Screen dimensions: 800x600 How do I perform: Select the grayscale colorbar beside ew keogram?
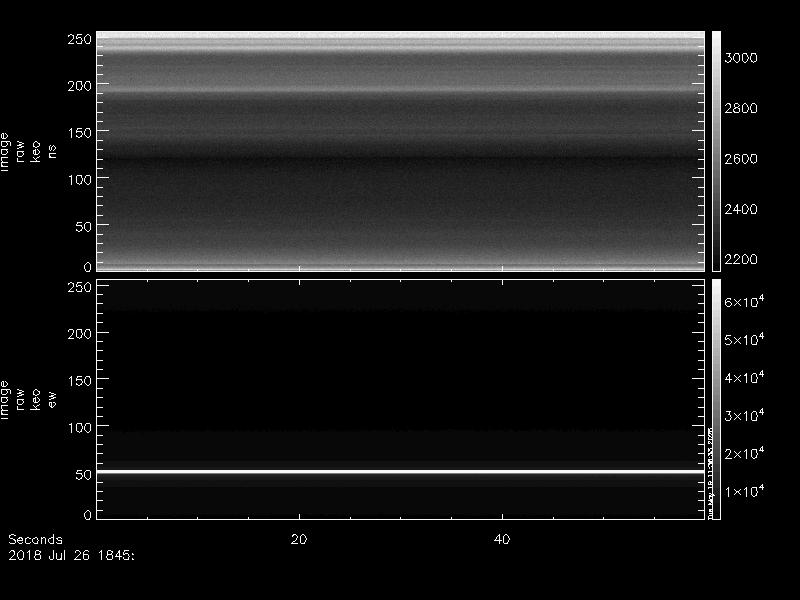point(716,399)
